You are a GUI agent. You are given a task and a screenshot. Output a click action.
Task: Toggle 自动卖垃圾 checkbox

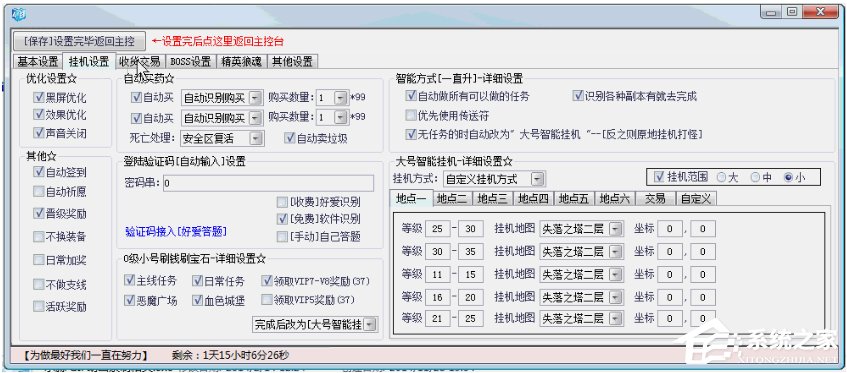315,138
